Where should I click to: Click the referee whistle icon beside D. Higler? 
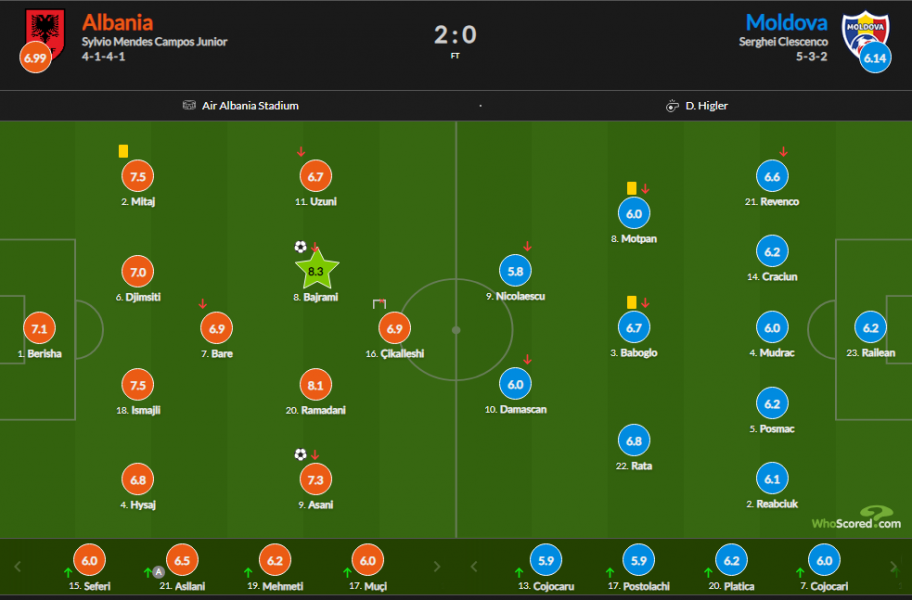[x=672, y=106]
